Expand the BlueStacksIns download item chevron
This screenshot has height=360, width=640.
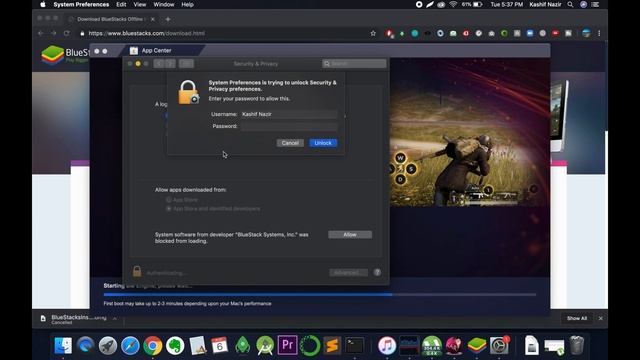115,318
